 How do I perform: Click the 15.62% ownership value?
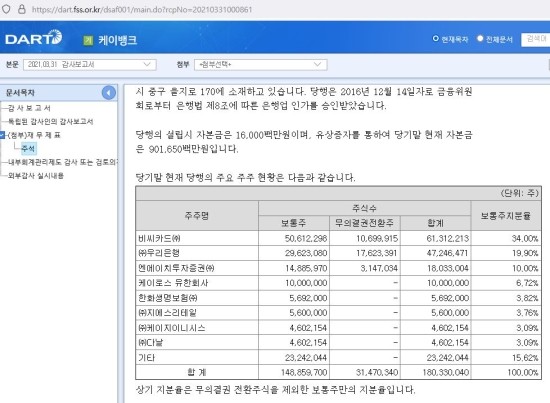[525, 357]
